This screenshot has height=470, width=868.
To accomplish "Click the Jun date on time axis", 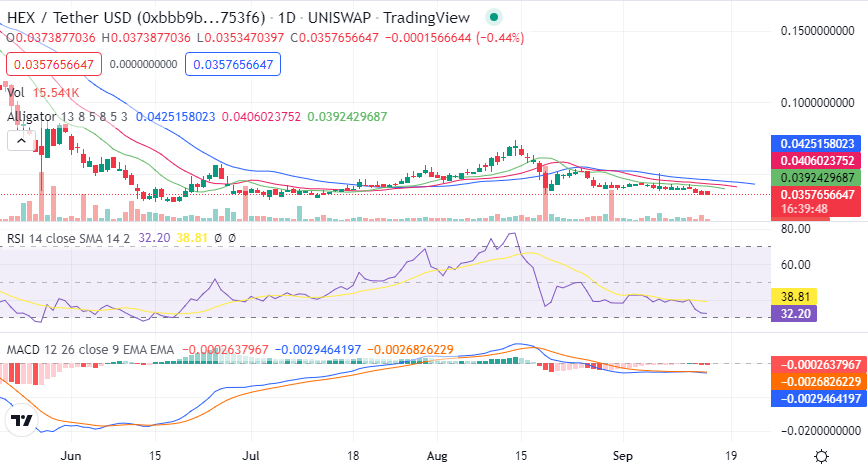I will 71,456.
